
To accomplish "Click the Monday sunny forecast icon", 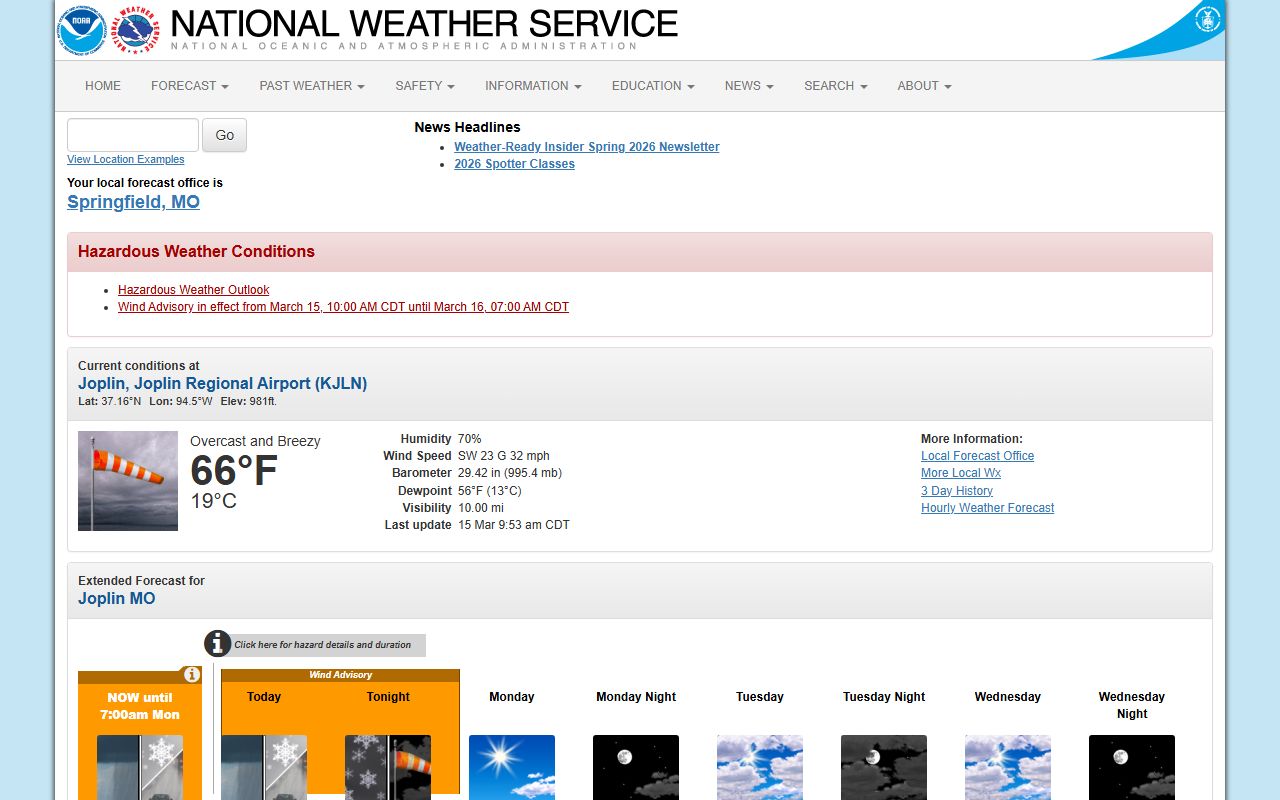I will 512,768.
